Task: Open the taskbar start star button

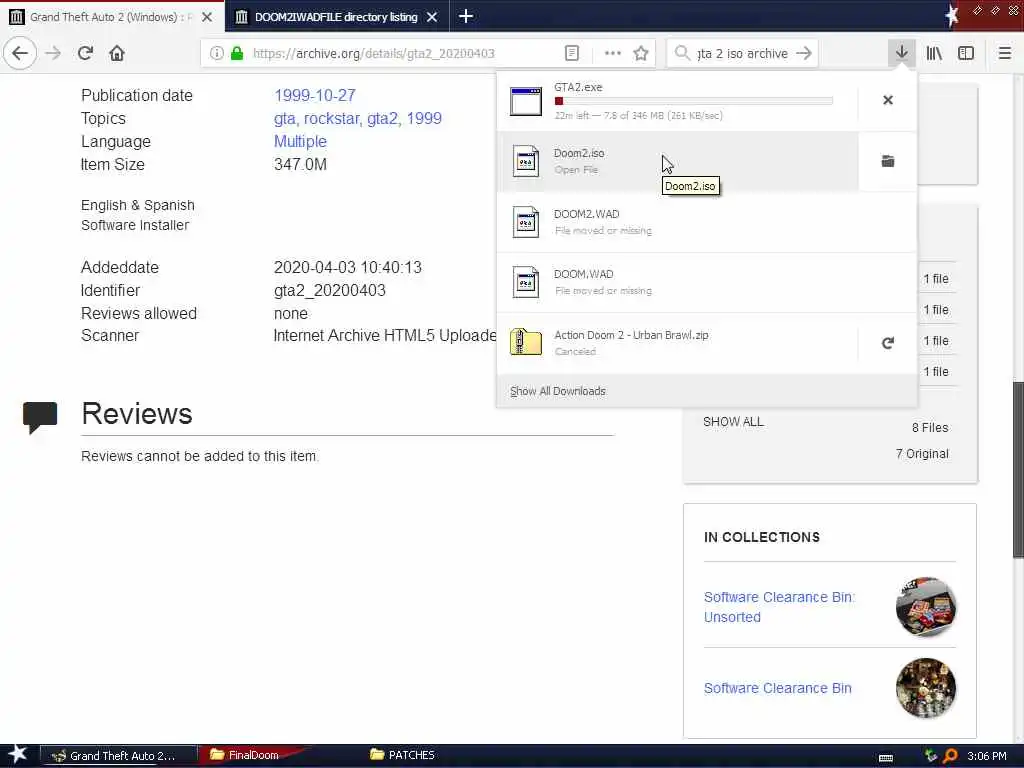Action: point(18,755)
